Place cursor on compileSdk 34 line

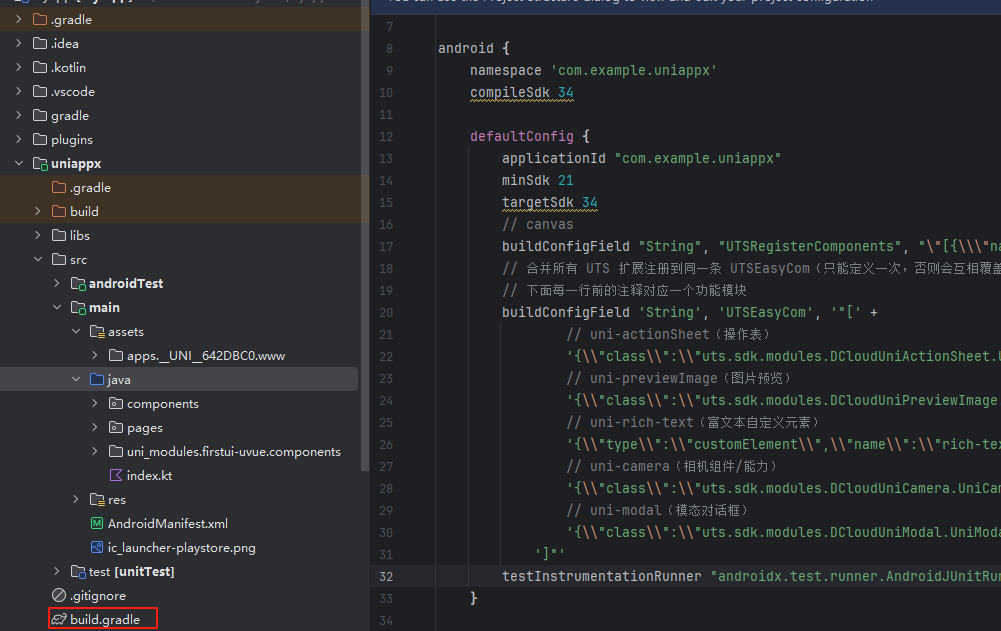coord(522,93)
